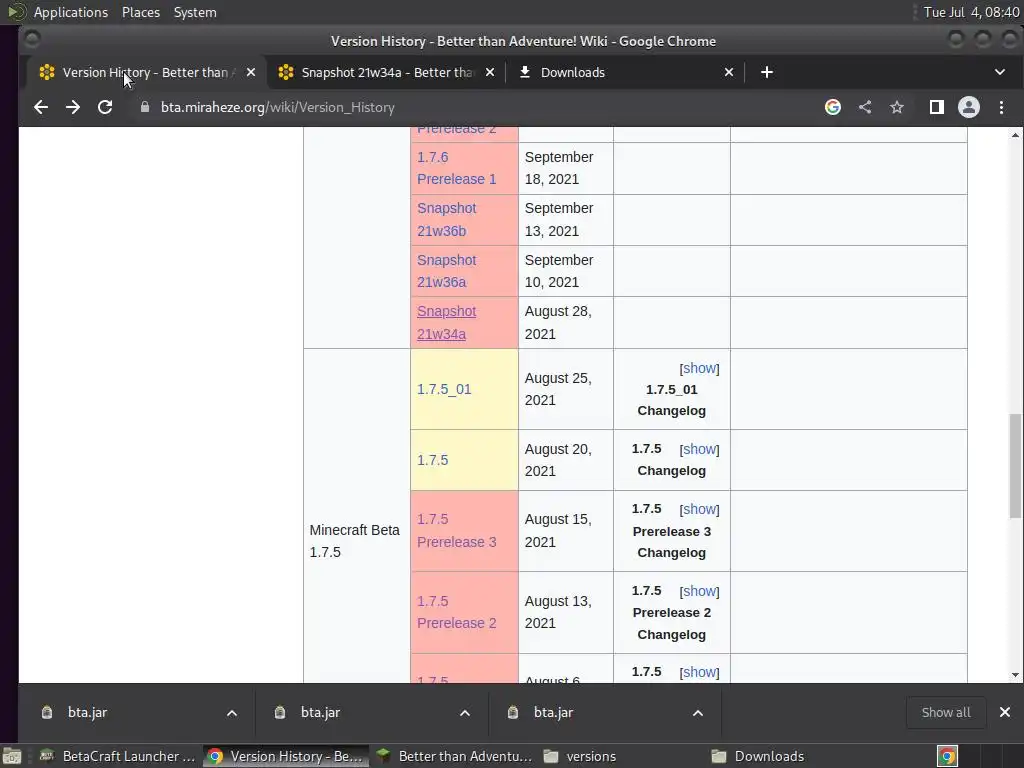Open 1.7.6 Prerelease 1 link
The height and width of the screenshot is (768, 1024).
pyautogui.click(x=456, y=168)
